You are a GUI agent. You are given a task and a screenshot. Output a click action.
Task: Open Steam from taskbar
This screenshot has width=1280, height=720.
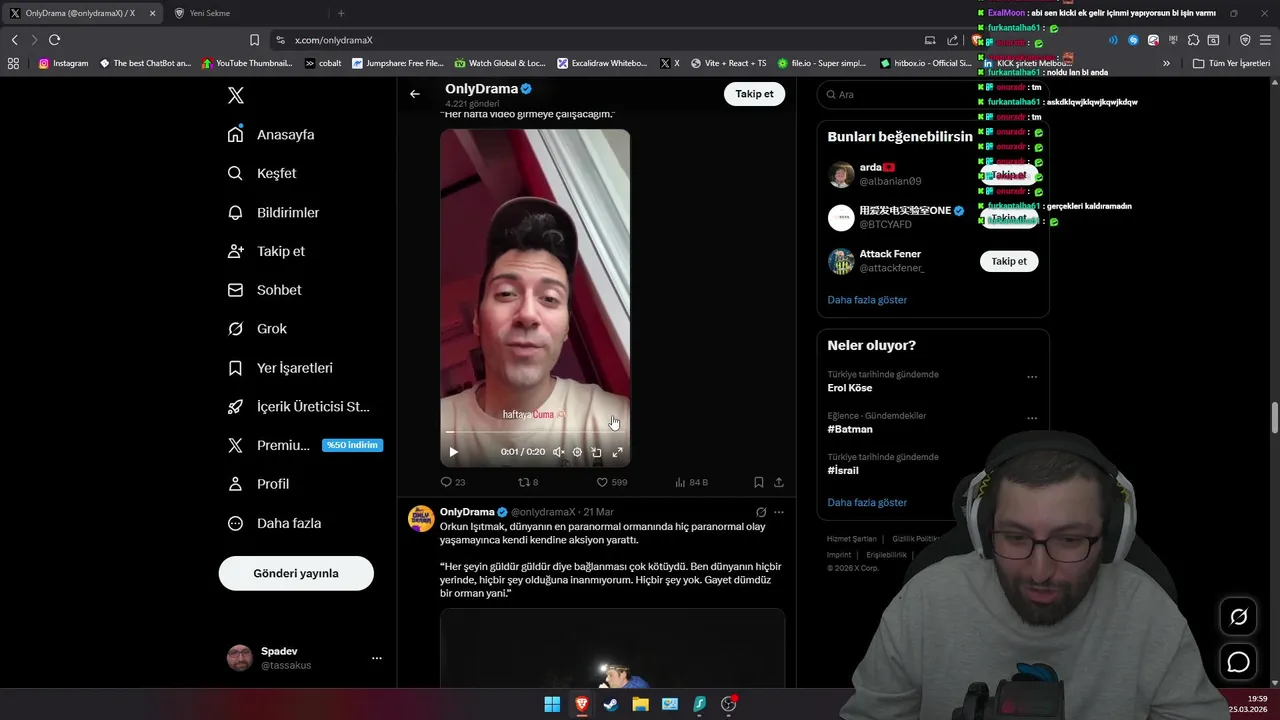pos(611,704)
